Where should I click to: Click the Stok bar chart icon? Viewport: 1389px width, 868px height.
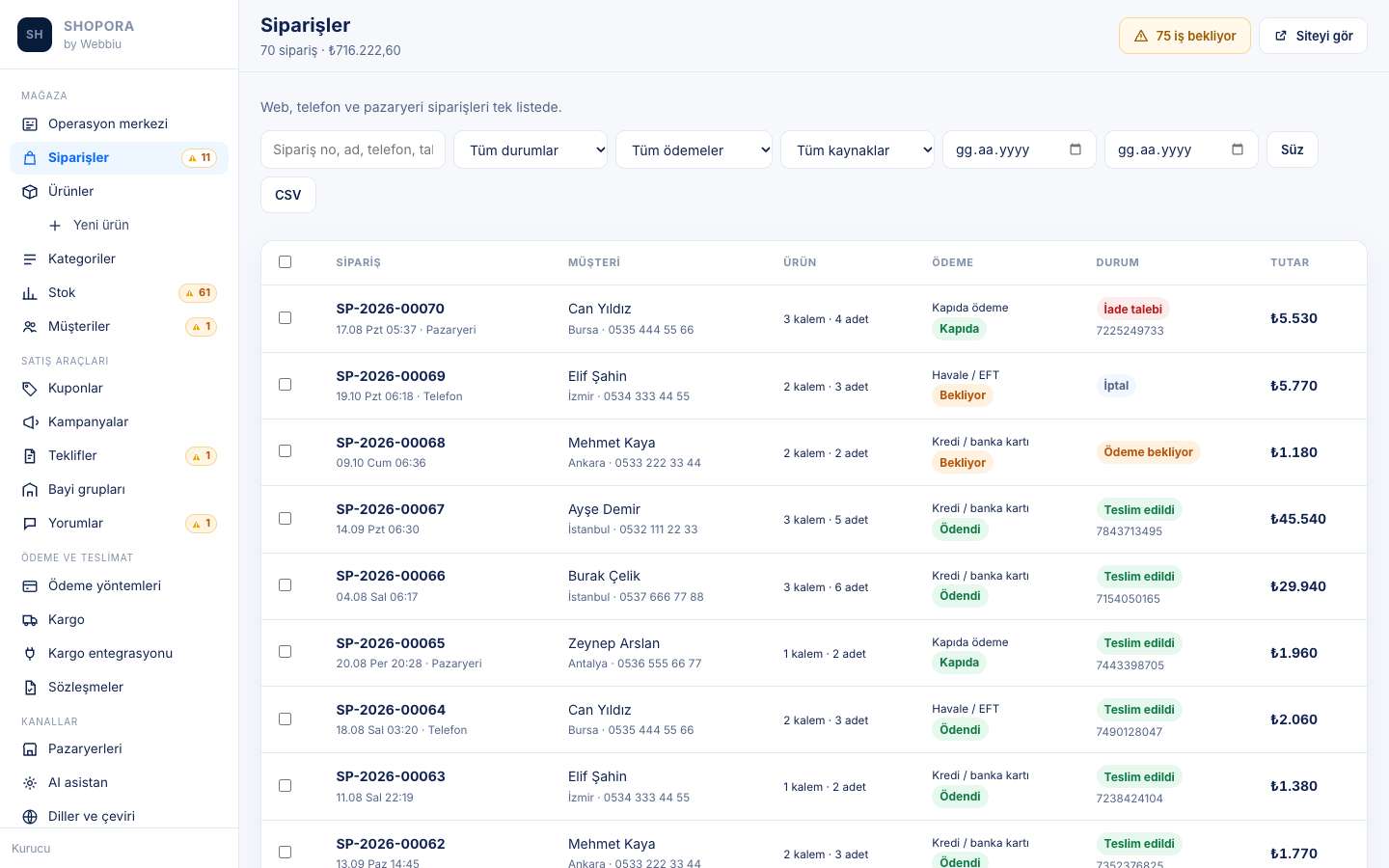point(30,293)
